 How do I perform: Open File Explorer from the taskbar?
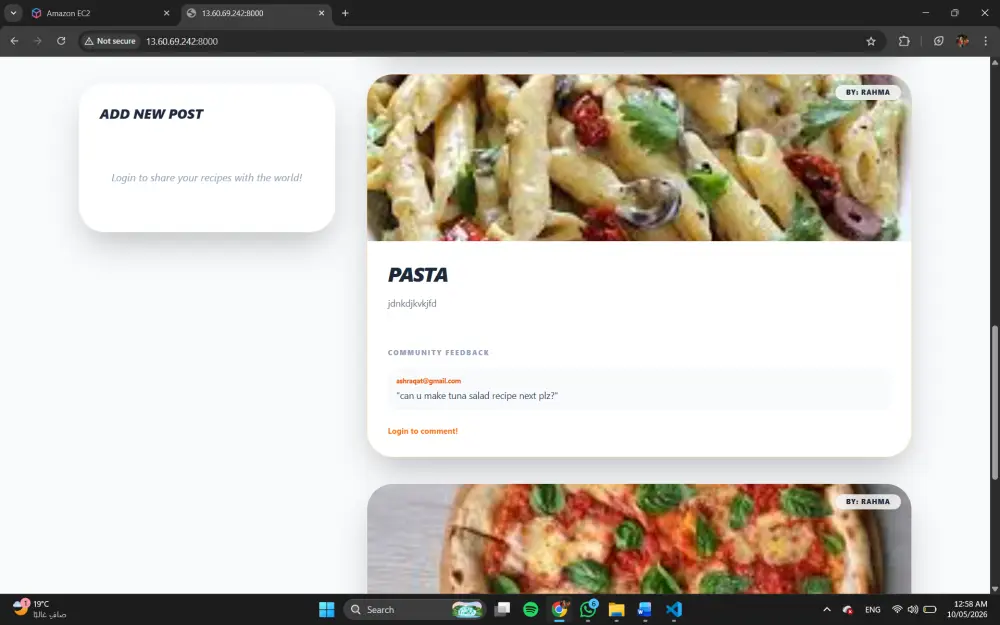[616, 610]
